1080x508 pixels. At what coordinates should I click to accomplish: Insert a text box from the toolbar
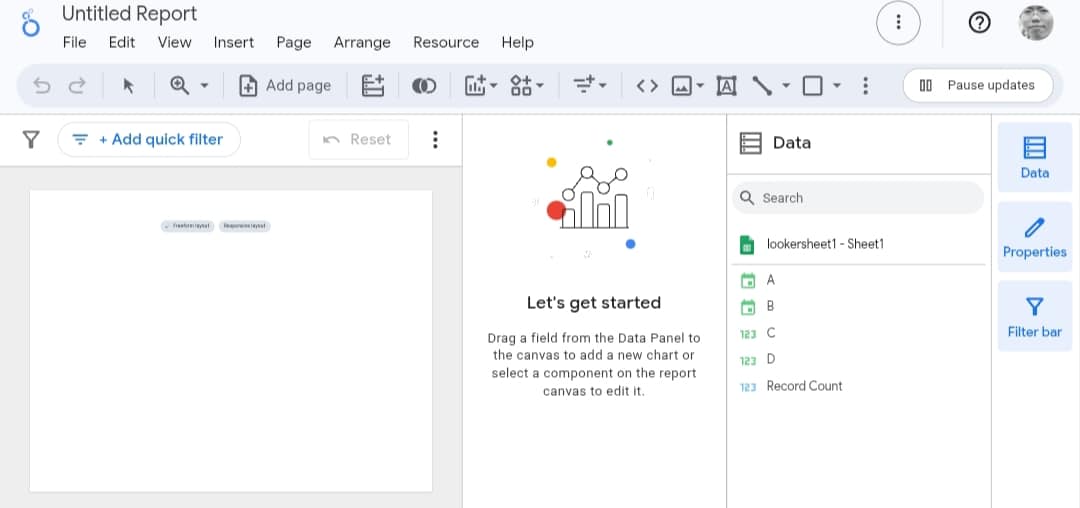click(727, 86)
